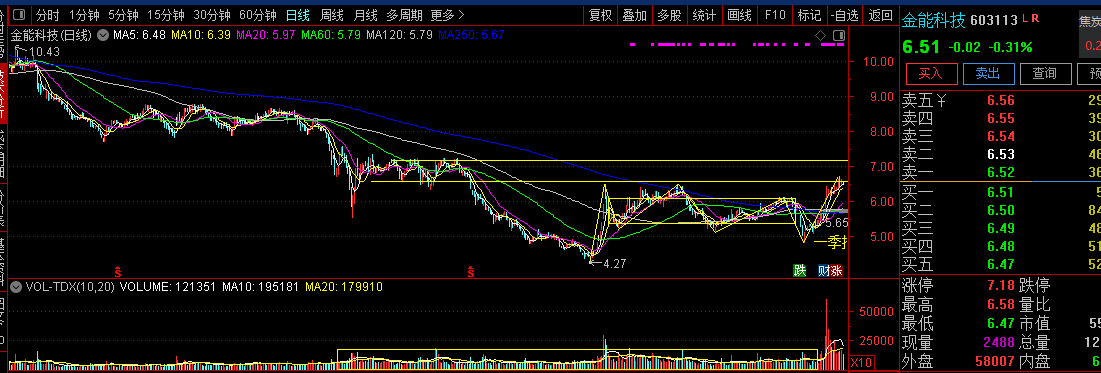Toggle -自选 watchlist membership
The height and width of the screenshot is (373, 1101).
coord(844,15)
